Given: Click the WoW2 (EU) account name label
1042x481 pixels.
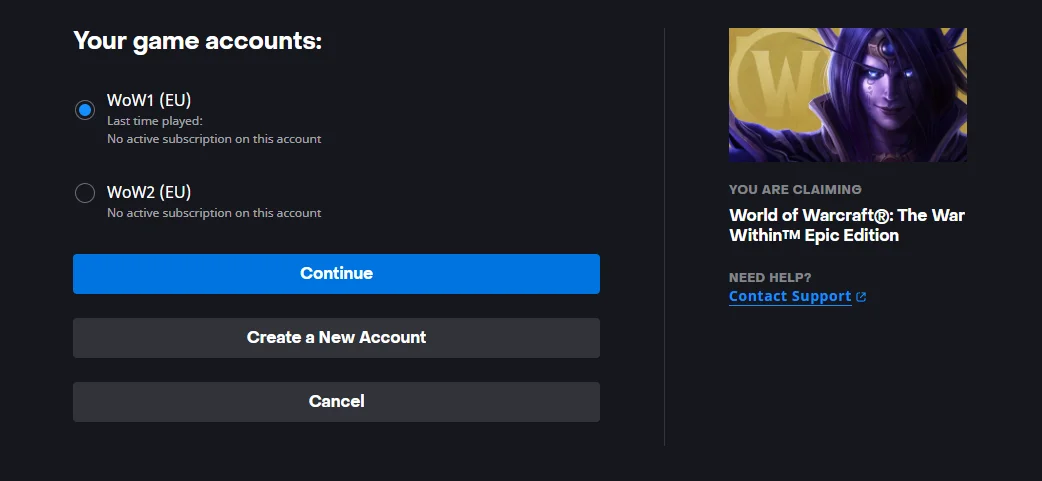Looking at the screenshot, I should 149,193.
